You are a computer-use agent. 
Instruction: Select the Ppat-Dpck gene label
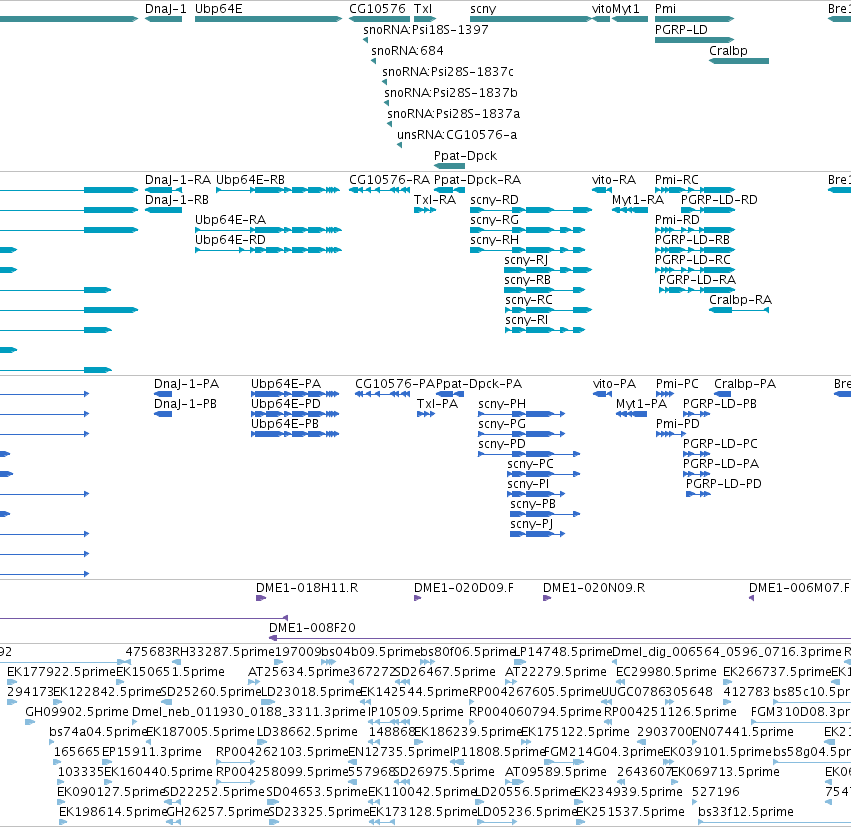[465, 156]
